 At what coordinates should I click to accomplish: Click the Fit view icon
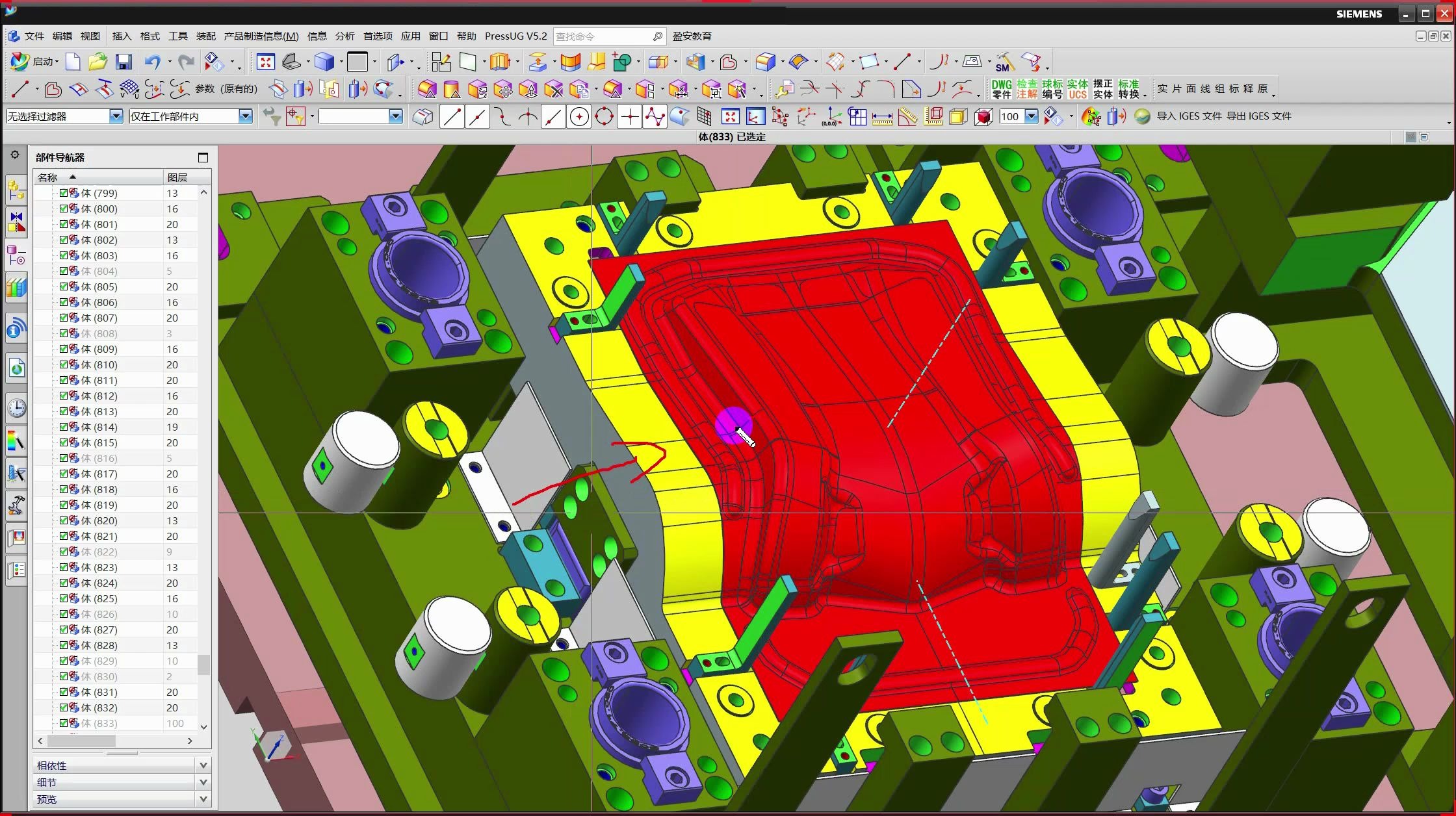coord(265,62)
